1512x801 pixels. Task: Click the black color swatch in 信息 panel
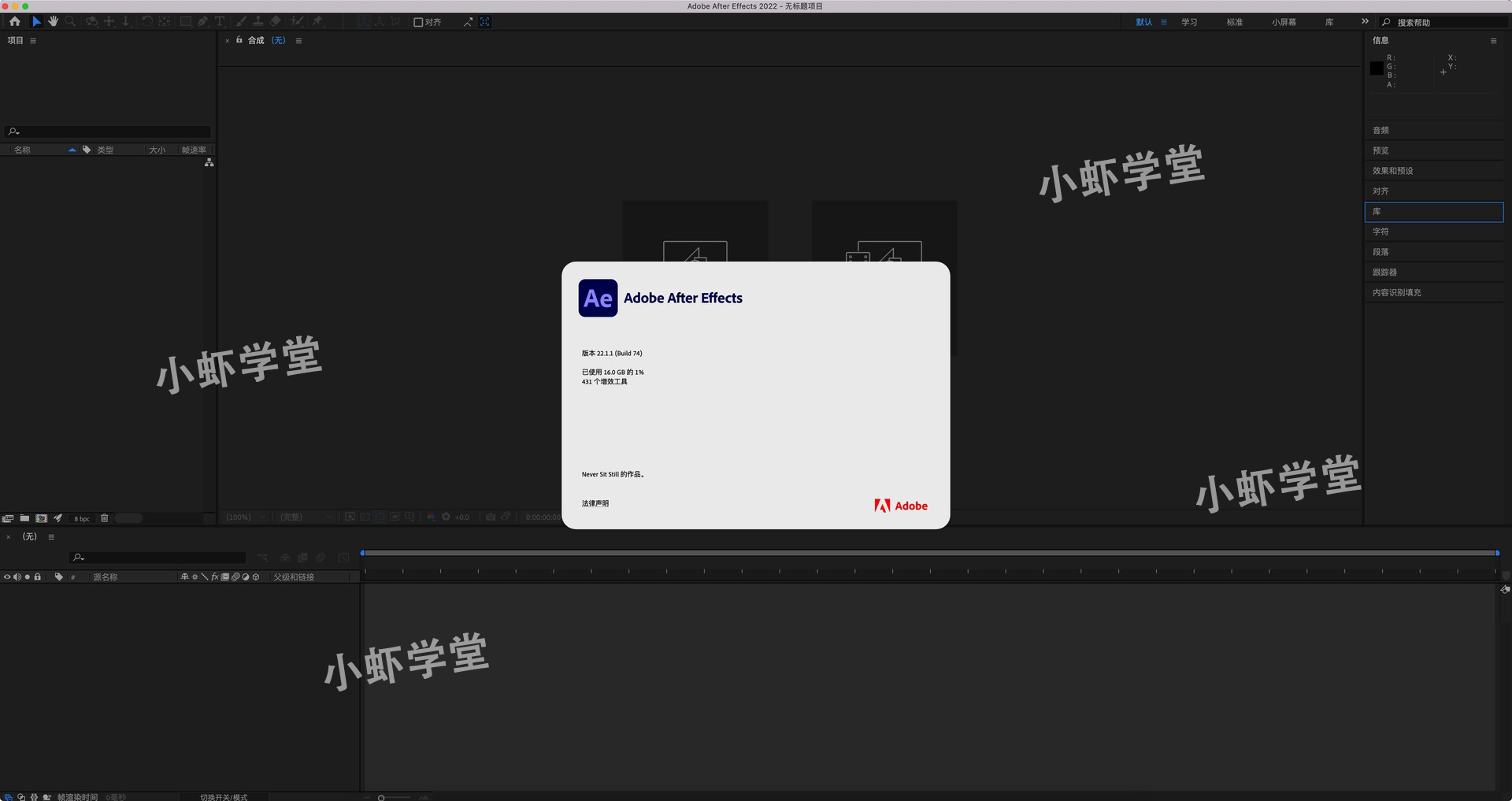click(1376, 69)
